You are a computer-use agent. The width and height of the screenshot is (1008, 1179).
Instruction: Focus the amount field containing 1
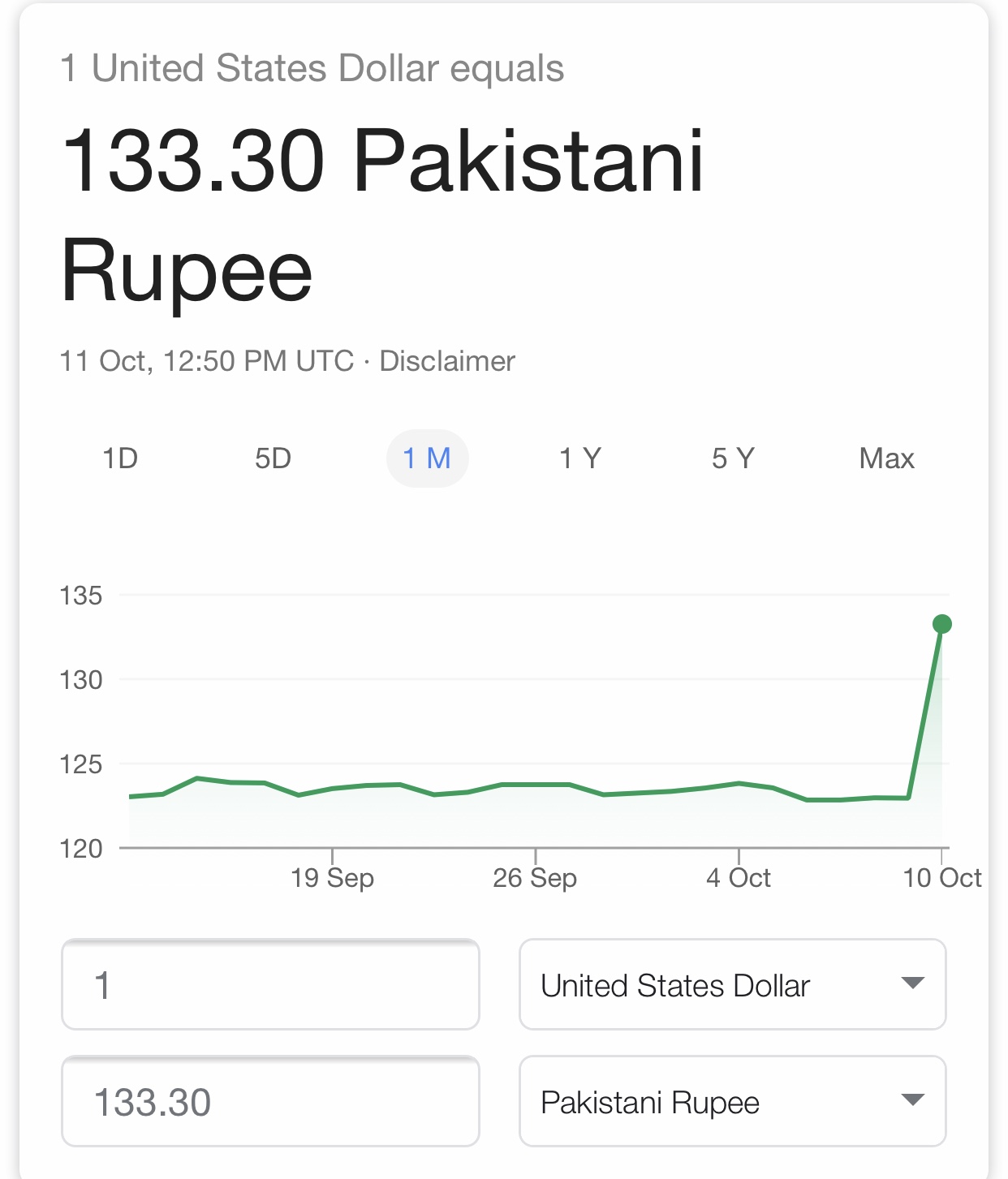click(270, 984)
